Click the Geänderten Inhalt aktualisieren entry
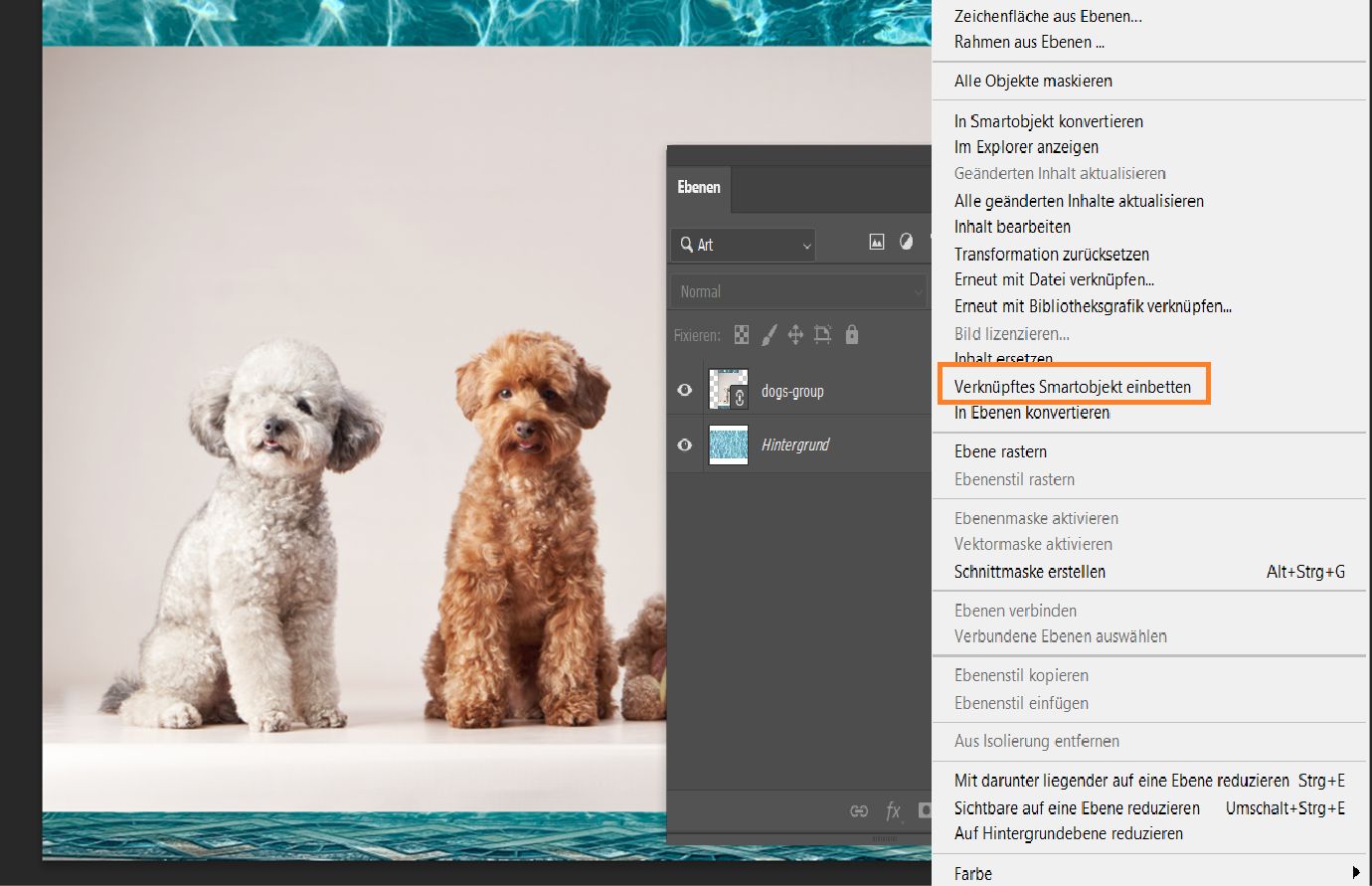Image resolution: width=1372 pixels, height=886 pixels. coord(1060,173)
